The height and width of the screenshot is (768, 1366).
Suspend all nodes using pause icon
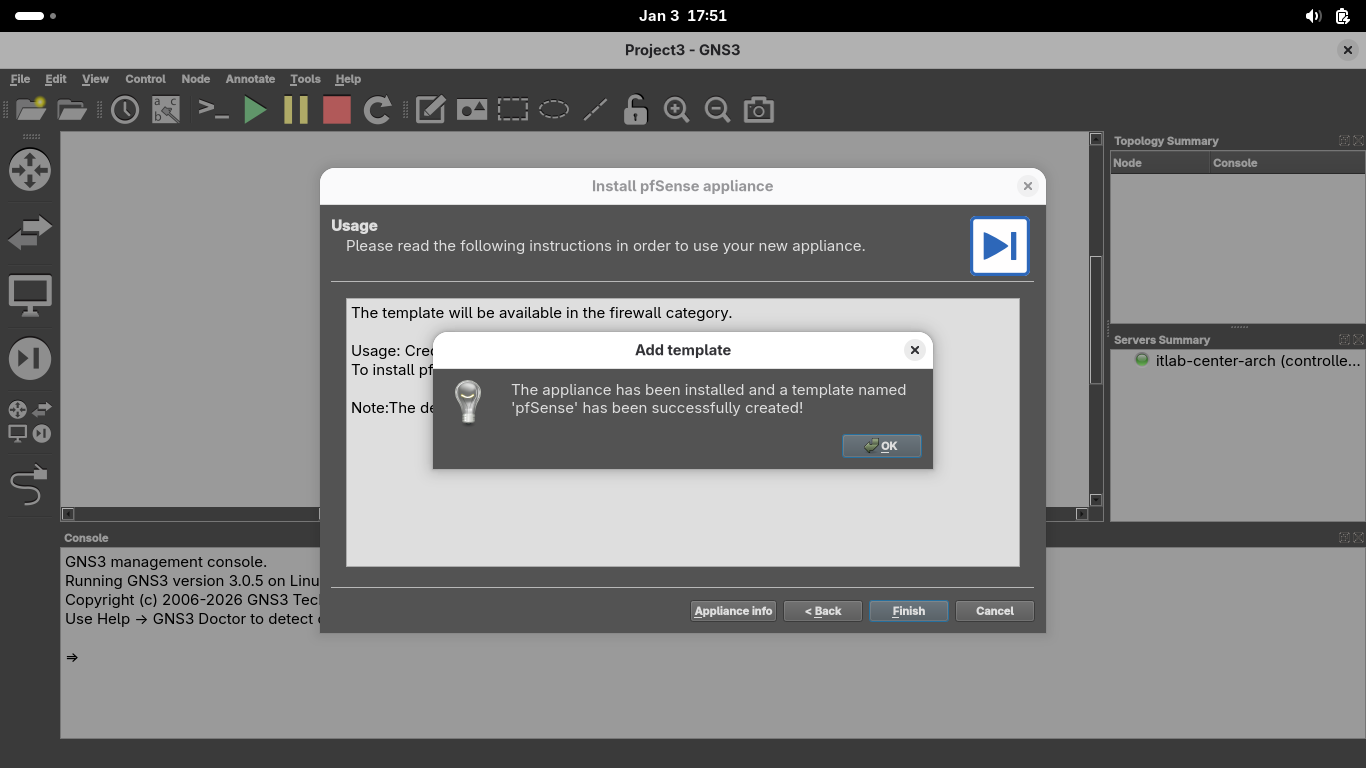pyautogui.click(x=296, y=110)
